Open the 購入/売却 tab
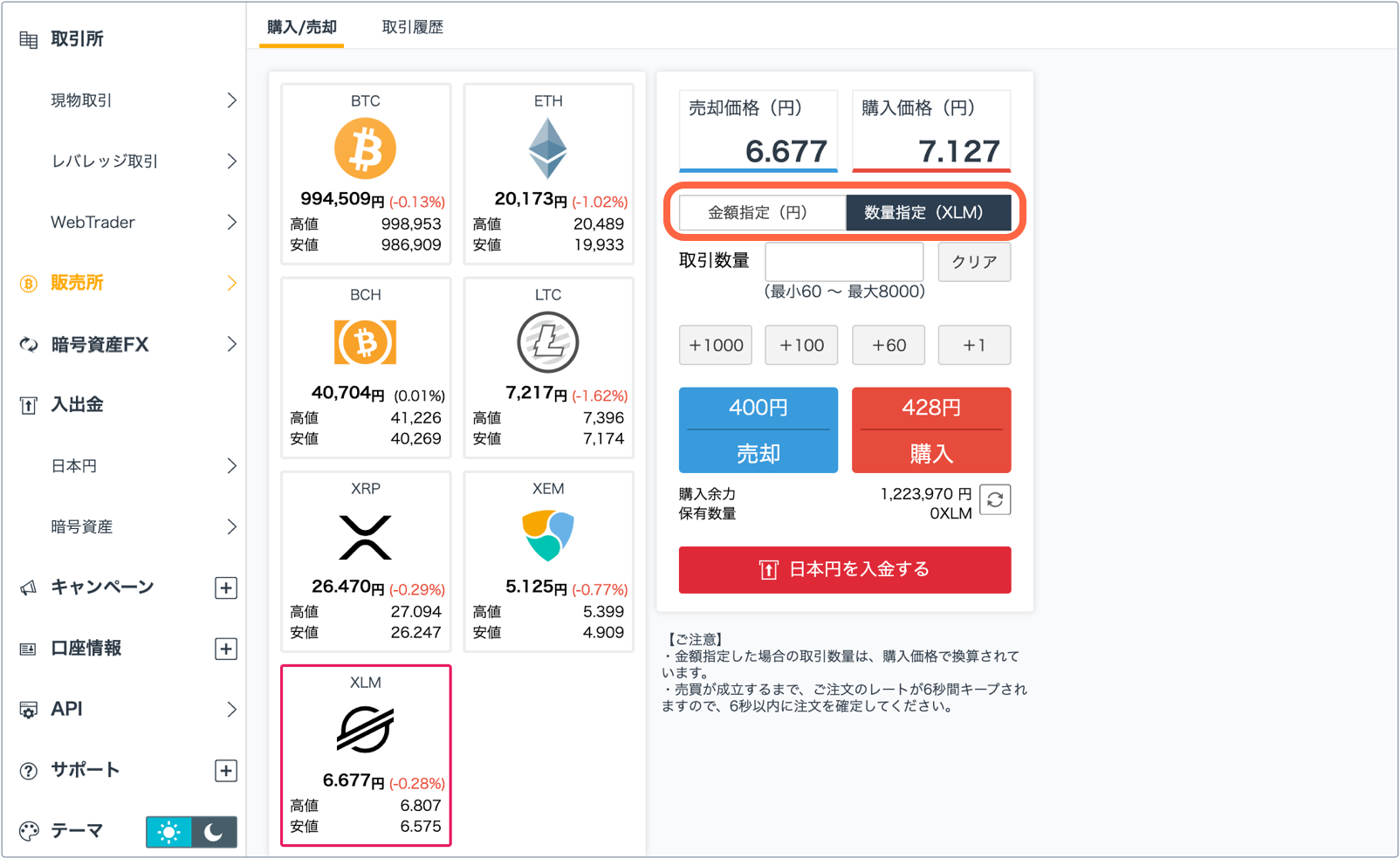The height and width of the screenshot is (859, 1400). point(302,27)
